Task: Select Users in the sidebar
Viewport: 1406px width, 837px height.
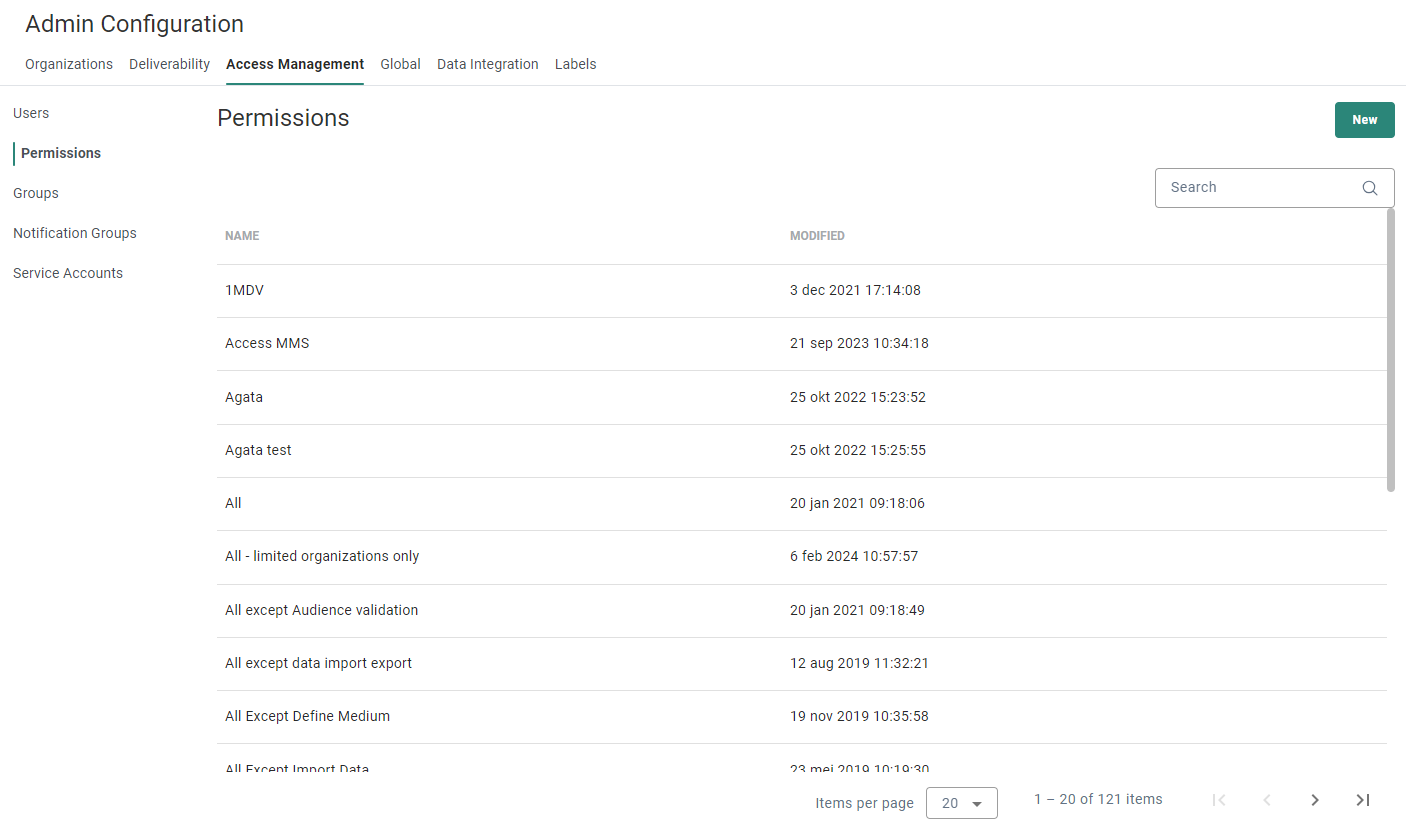Action: pos(30,113)
